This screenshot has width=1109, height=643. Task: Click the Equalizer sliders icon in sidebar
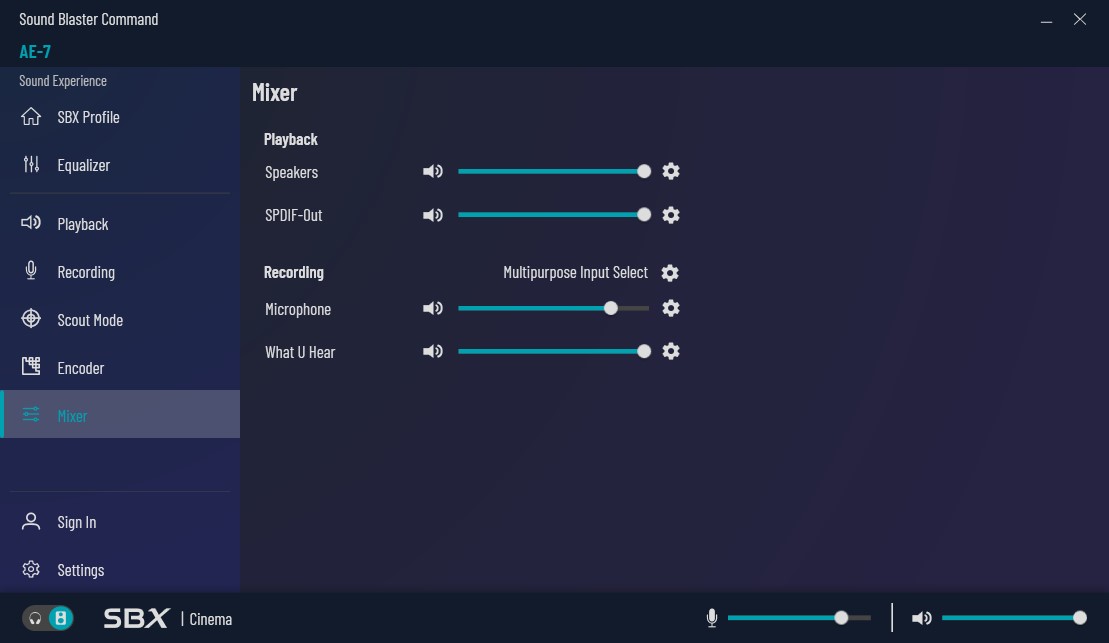[x=30, y=164]
